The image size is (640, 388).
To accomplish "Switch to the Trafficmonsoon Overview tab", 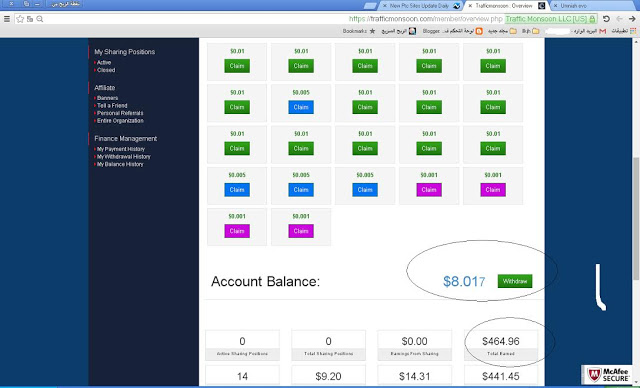I will 506,6.
